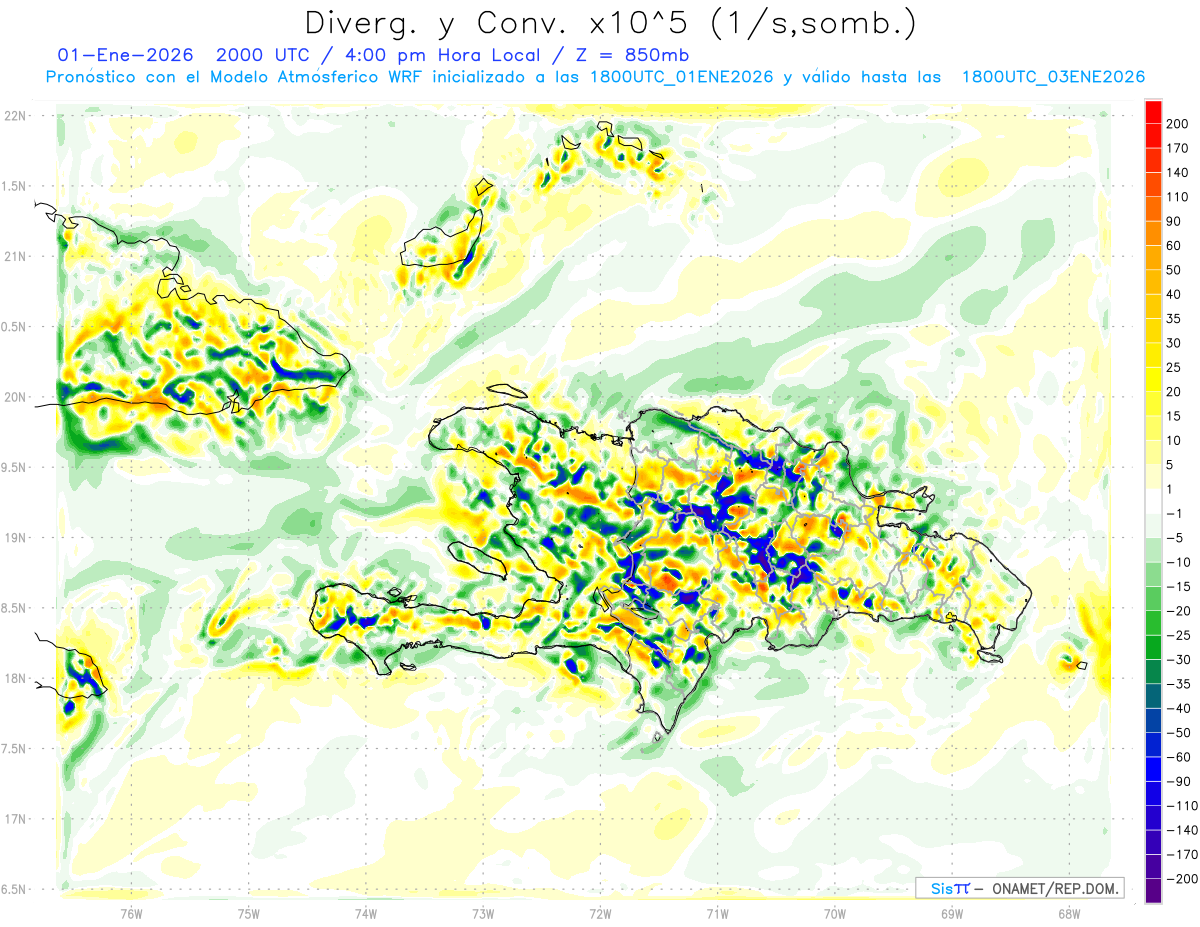Click the 68W longitude label
The image size is (1200, 927).
coord(1069,912)
